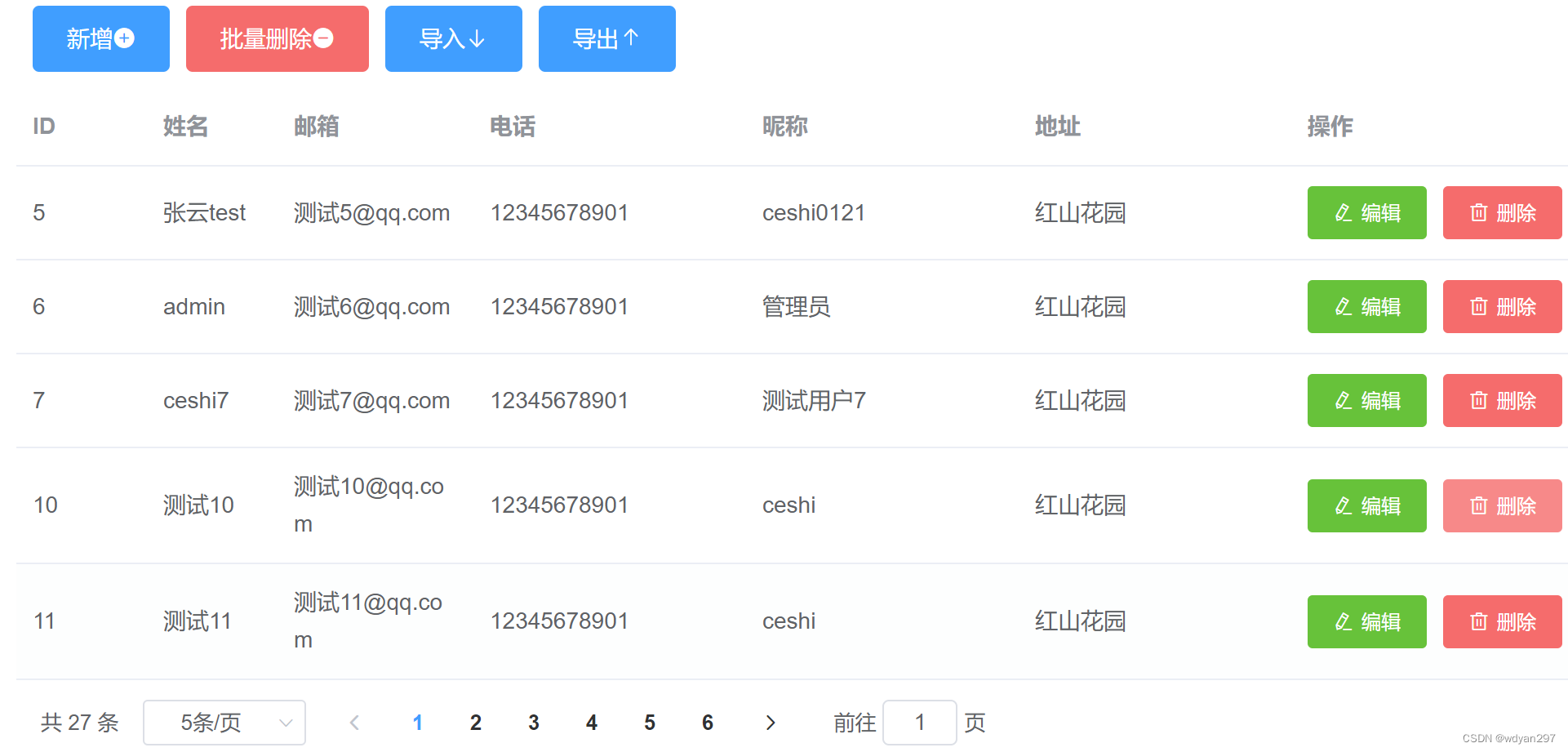Select page 4 in pagination
The image size is (1568, 752).
[592, 723]
